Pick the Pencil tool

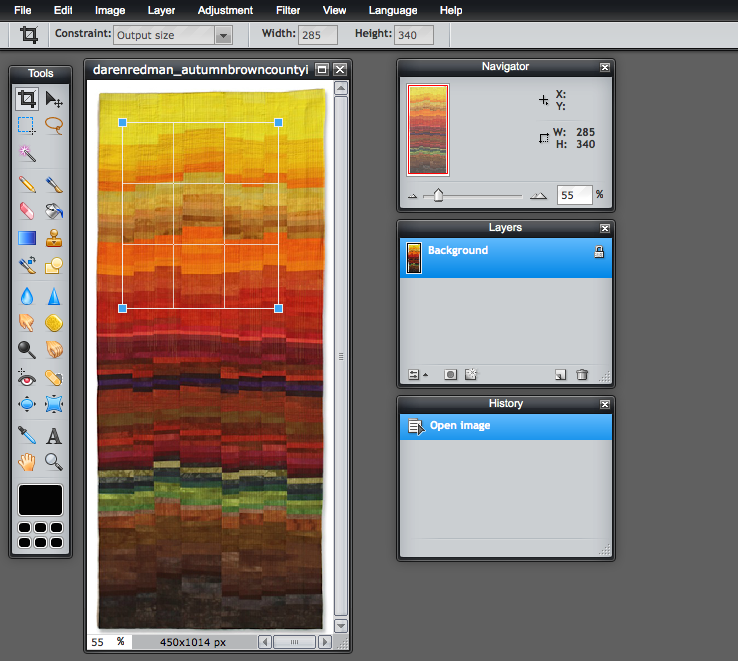[x=27, y=184]
